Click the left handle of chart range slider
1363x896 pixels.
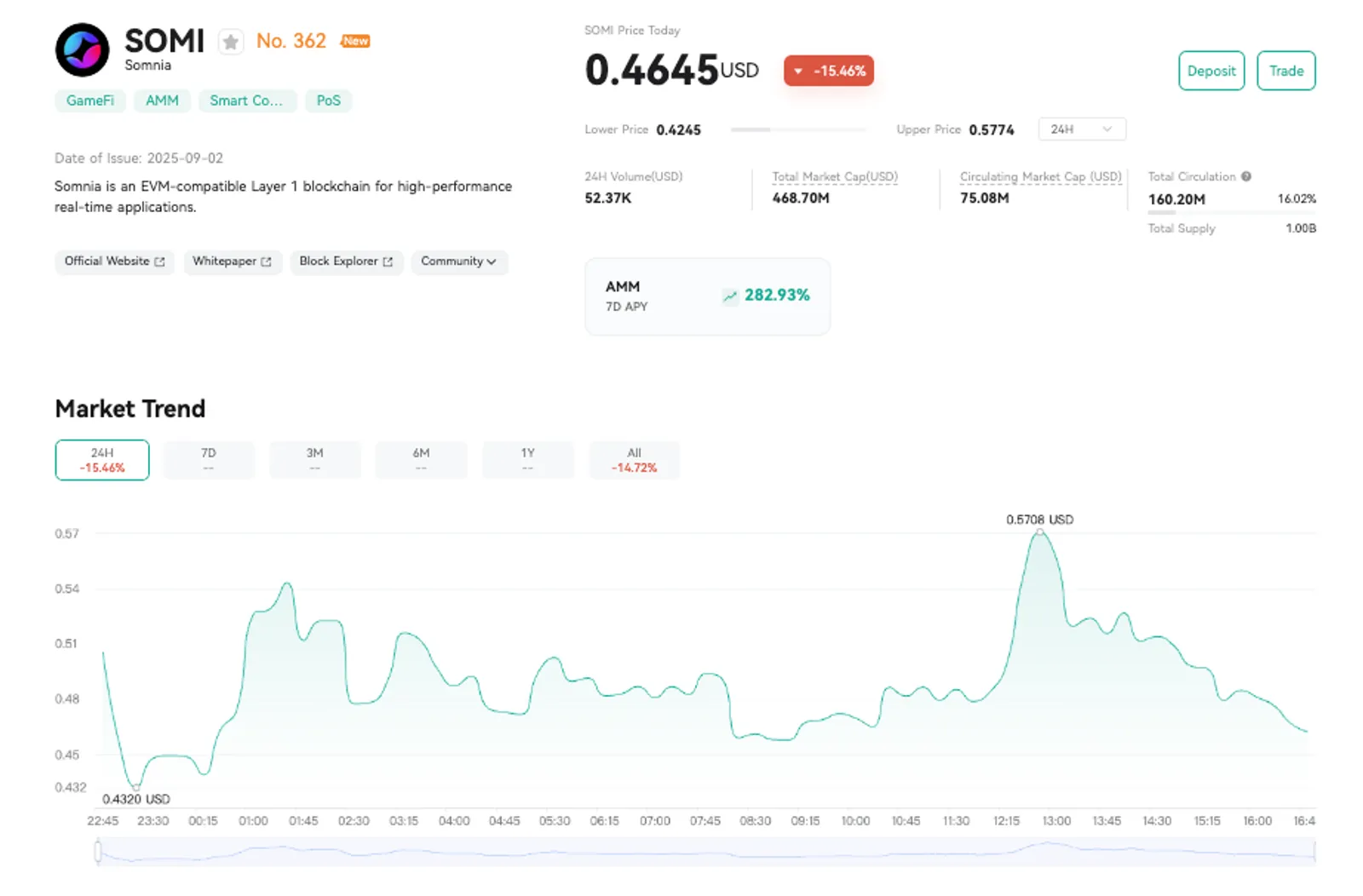[98, 851]
